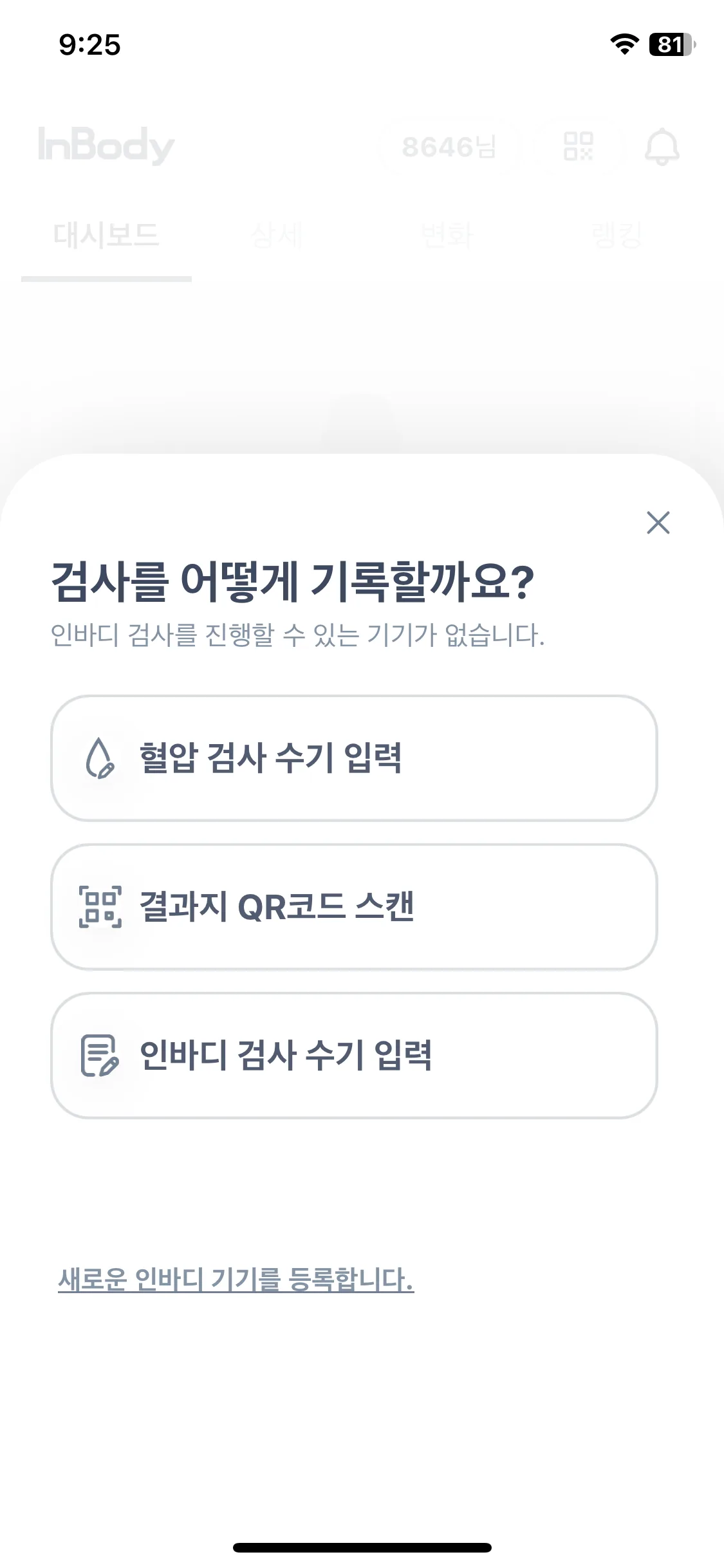The height and width of the screenshot is (1568, 724).
Task: Tap the InBody logo
Action: [x=106, y=145]
